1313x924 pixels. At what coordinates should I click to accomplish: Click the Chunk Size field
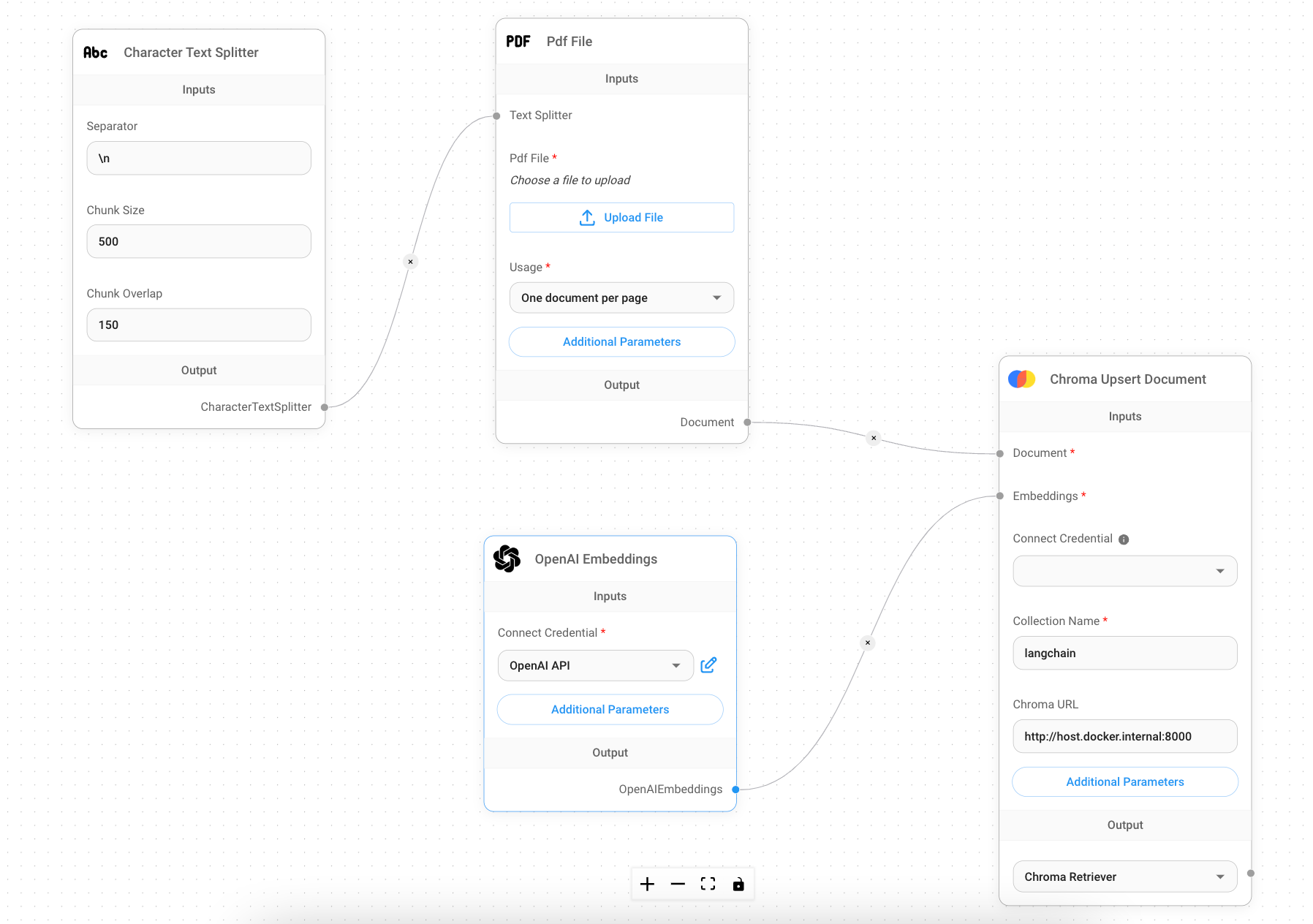(x=199, y=241)
